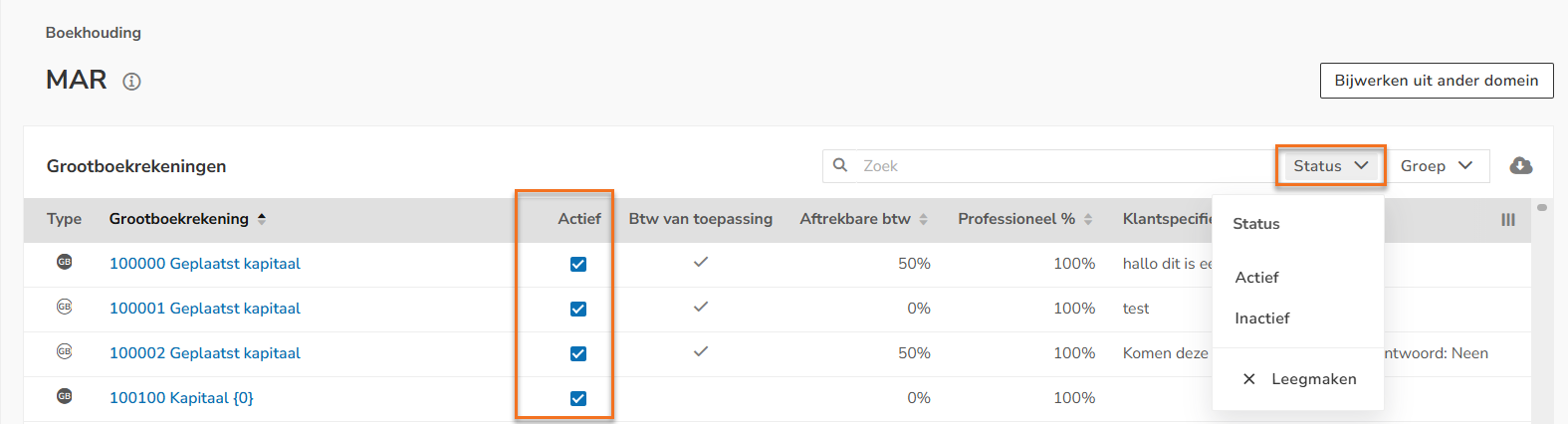
Task: Sort by Aftrekbare btw column arrows
Action: point(924,219)
